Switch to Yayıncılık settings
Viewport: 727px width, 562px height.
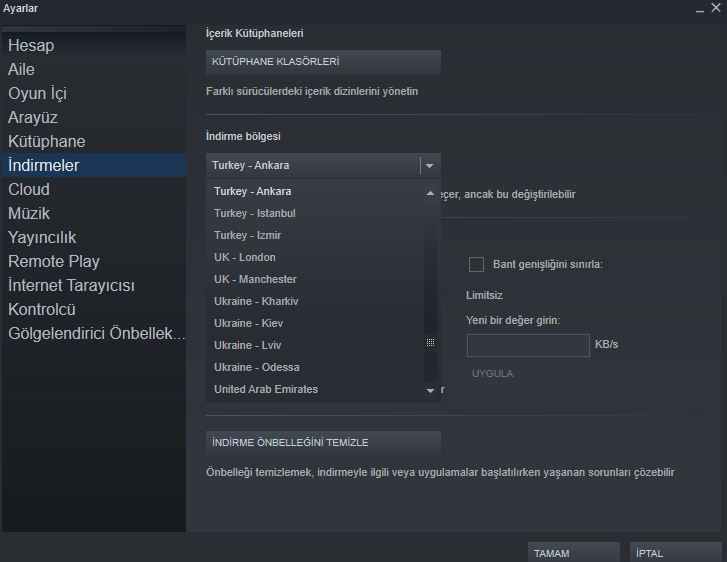(94, 237)
